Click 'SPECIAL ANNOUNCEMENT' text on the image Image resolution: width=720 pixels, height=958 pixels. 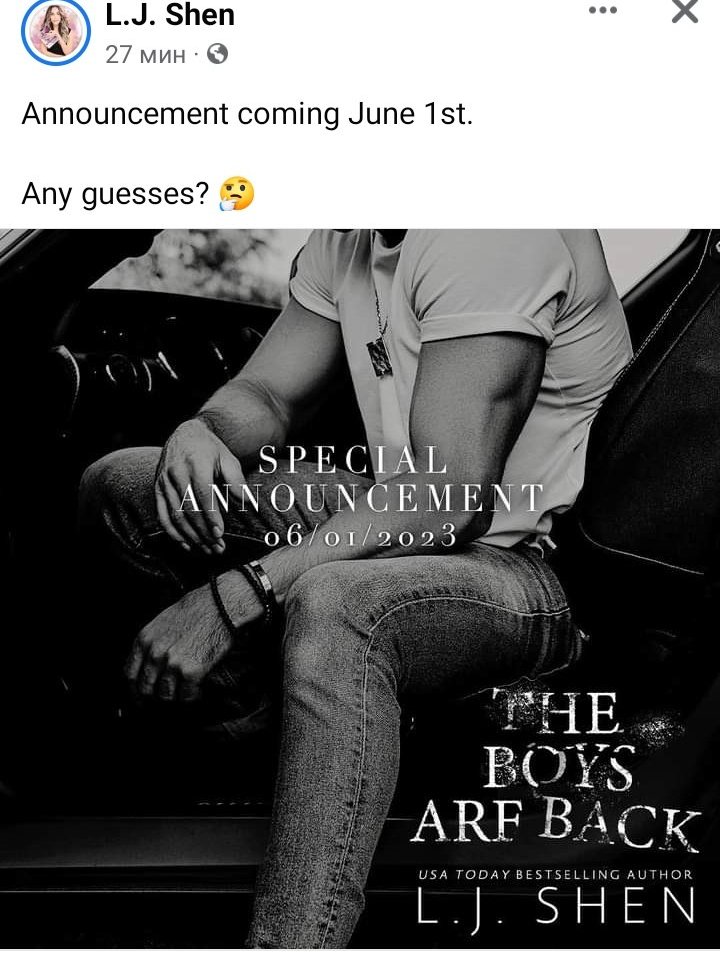point(361,479)
